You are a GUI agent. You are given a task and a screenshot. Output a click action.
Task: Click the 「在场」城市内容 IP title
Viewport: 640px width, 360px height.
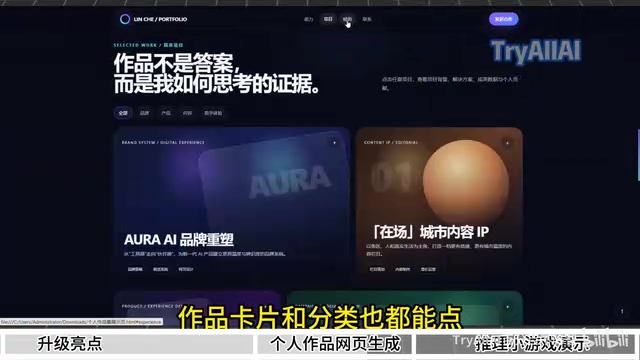pyautogui.click(x=430, y=232)
